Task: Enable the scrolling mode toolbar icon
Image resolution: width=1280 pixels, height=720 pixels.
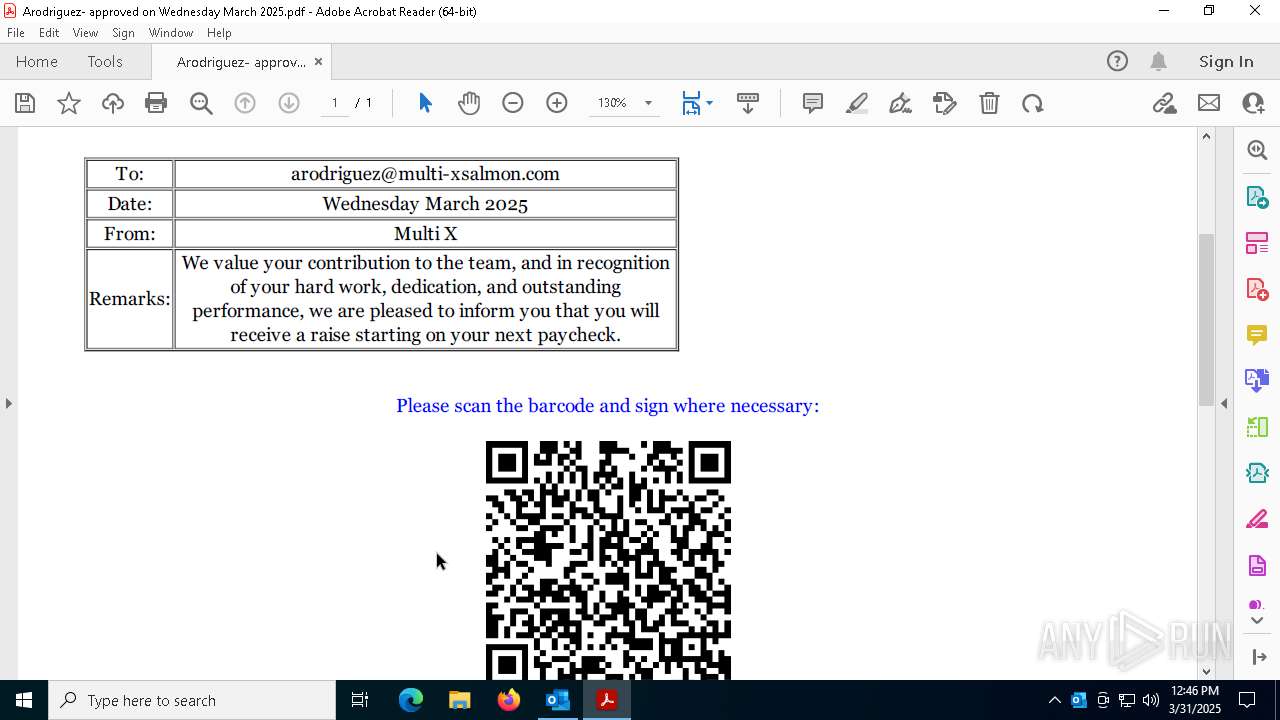Action: [x=748, y=103]
